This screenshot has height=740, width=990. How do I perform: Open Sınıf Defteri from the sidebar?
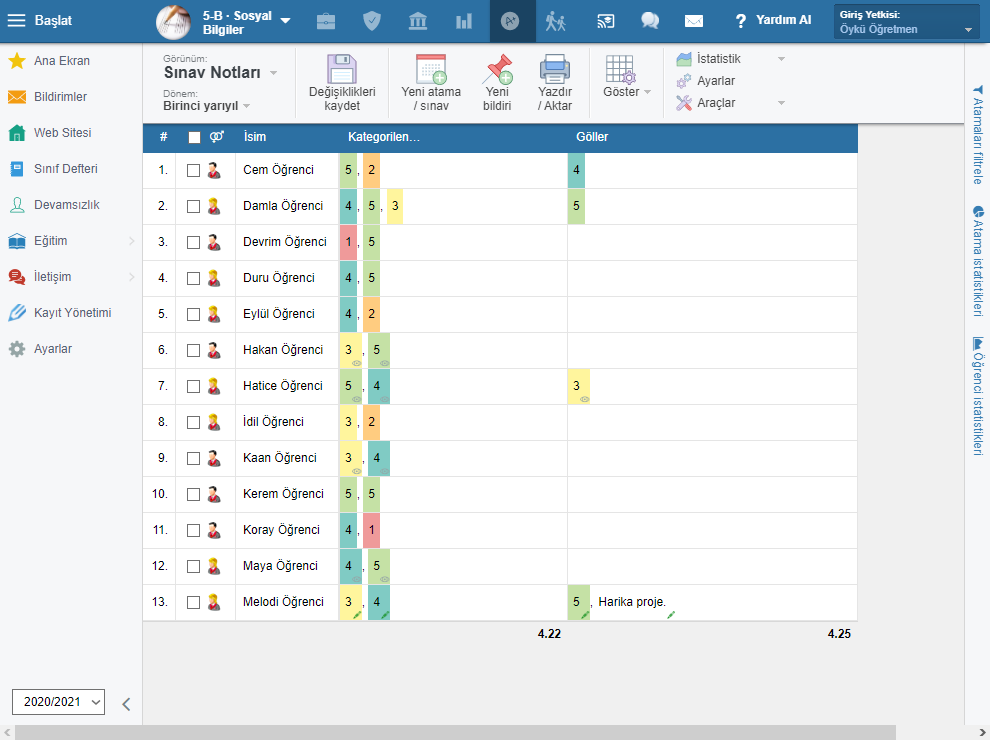pyautogui.click(x=66, y=169)
